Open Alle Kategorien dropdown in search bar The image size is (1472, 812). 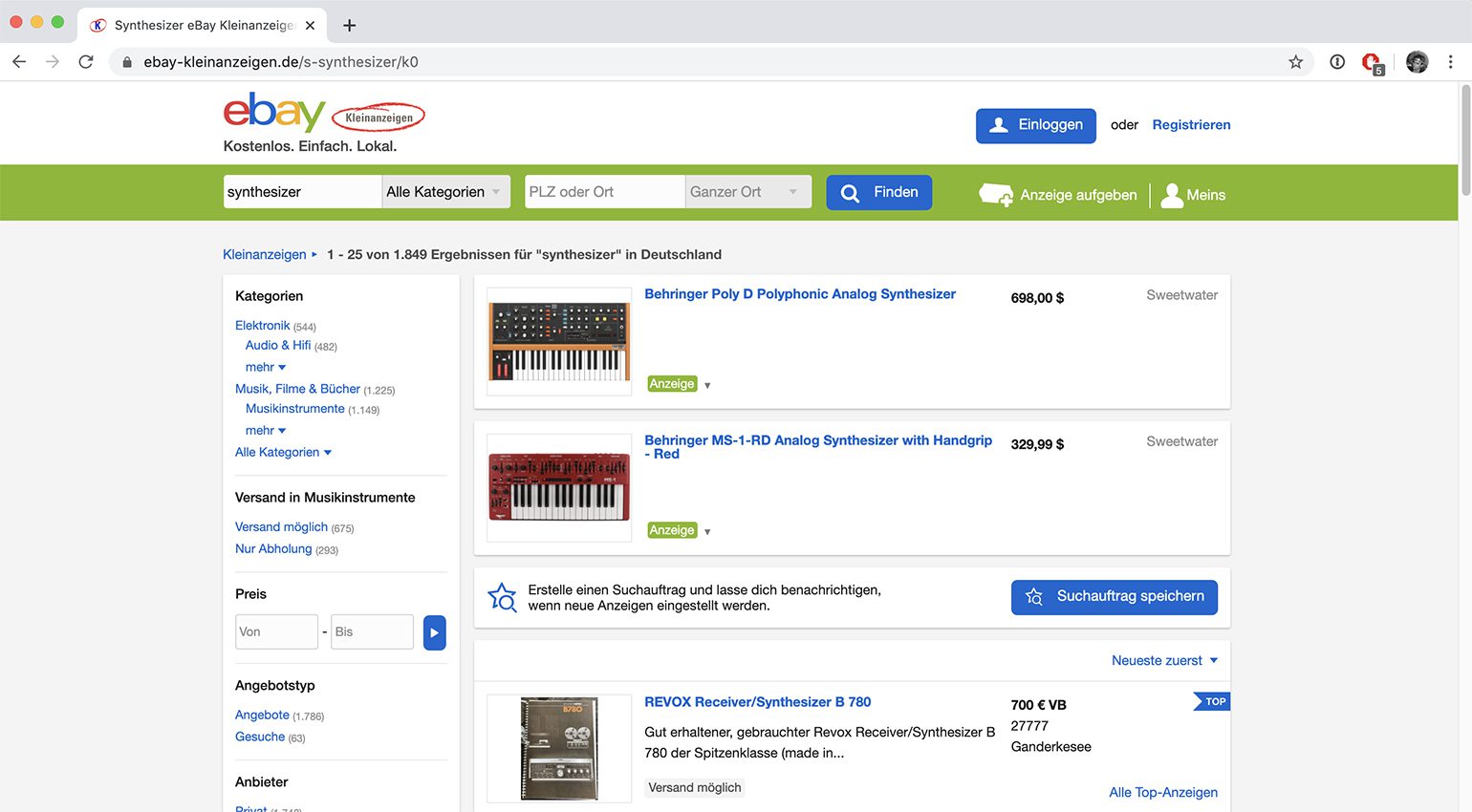coord(445,192)
